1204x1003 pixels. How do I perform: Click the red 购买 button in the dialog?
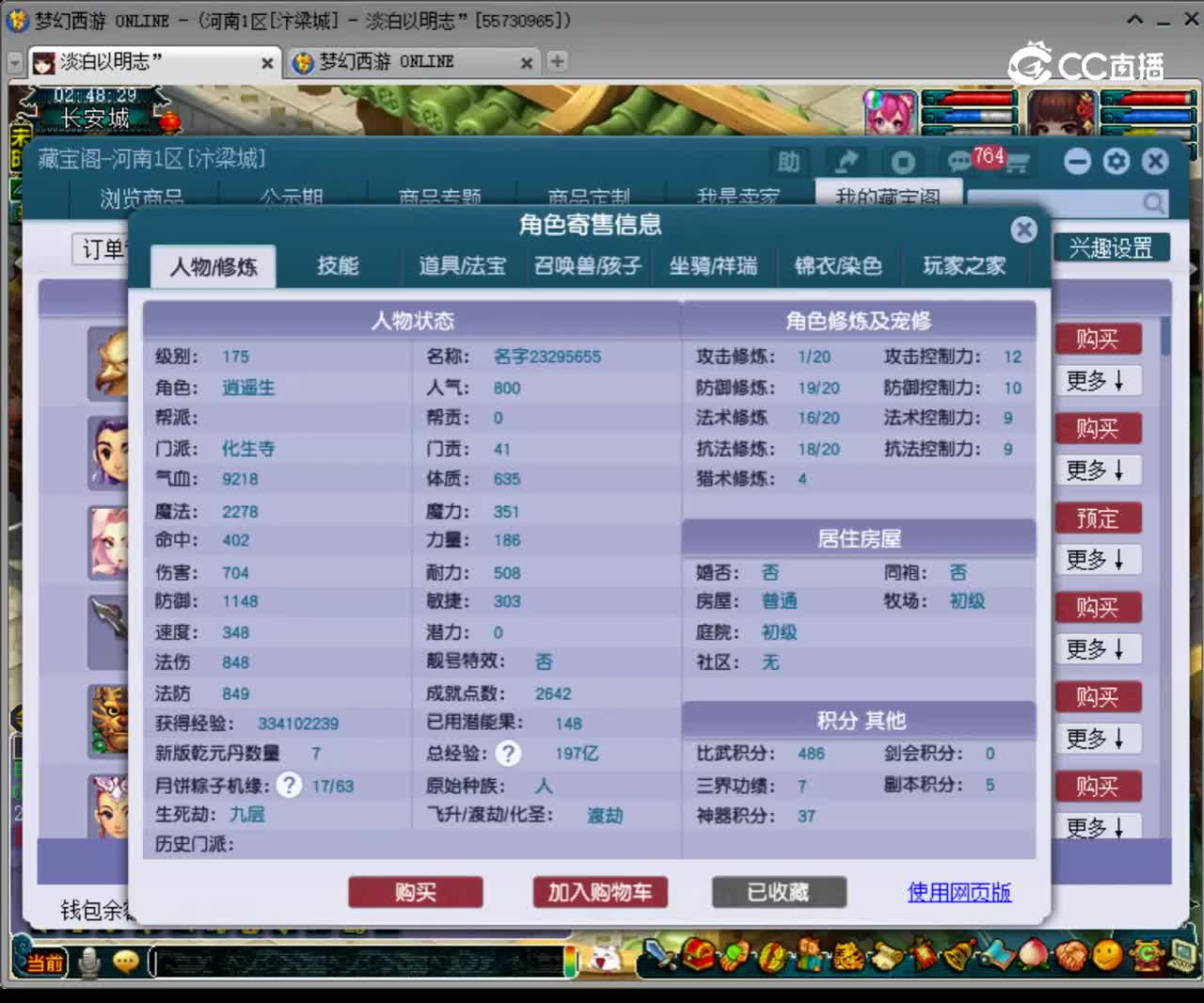(x=416, y=892)
